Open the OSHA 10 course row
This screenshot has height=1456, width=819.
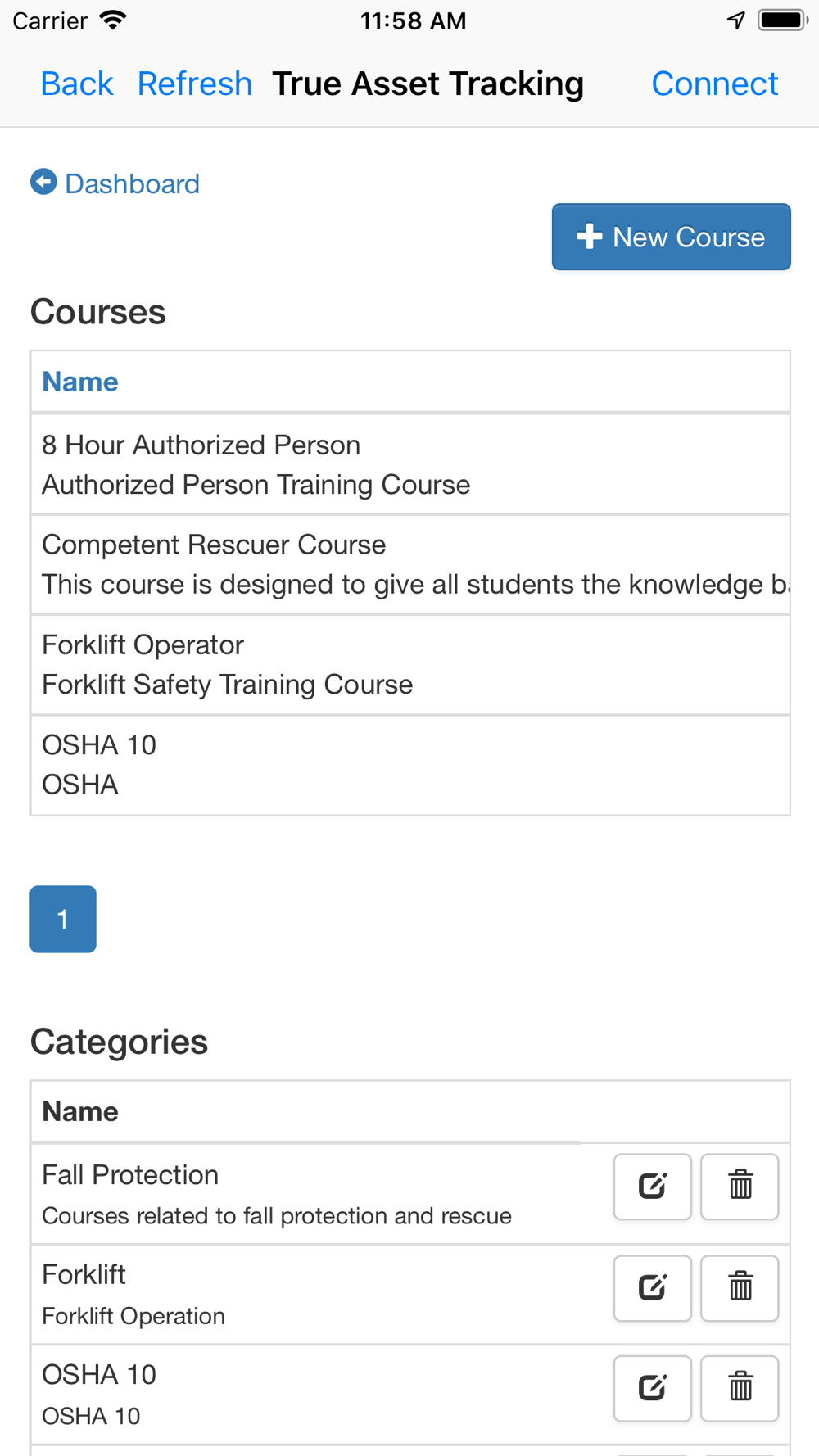click(410, 765)
